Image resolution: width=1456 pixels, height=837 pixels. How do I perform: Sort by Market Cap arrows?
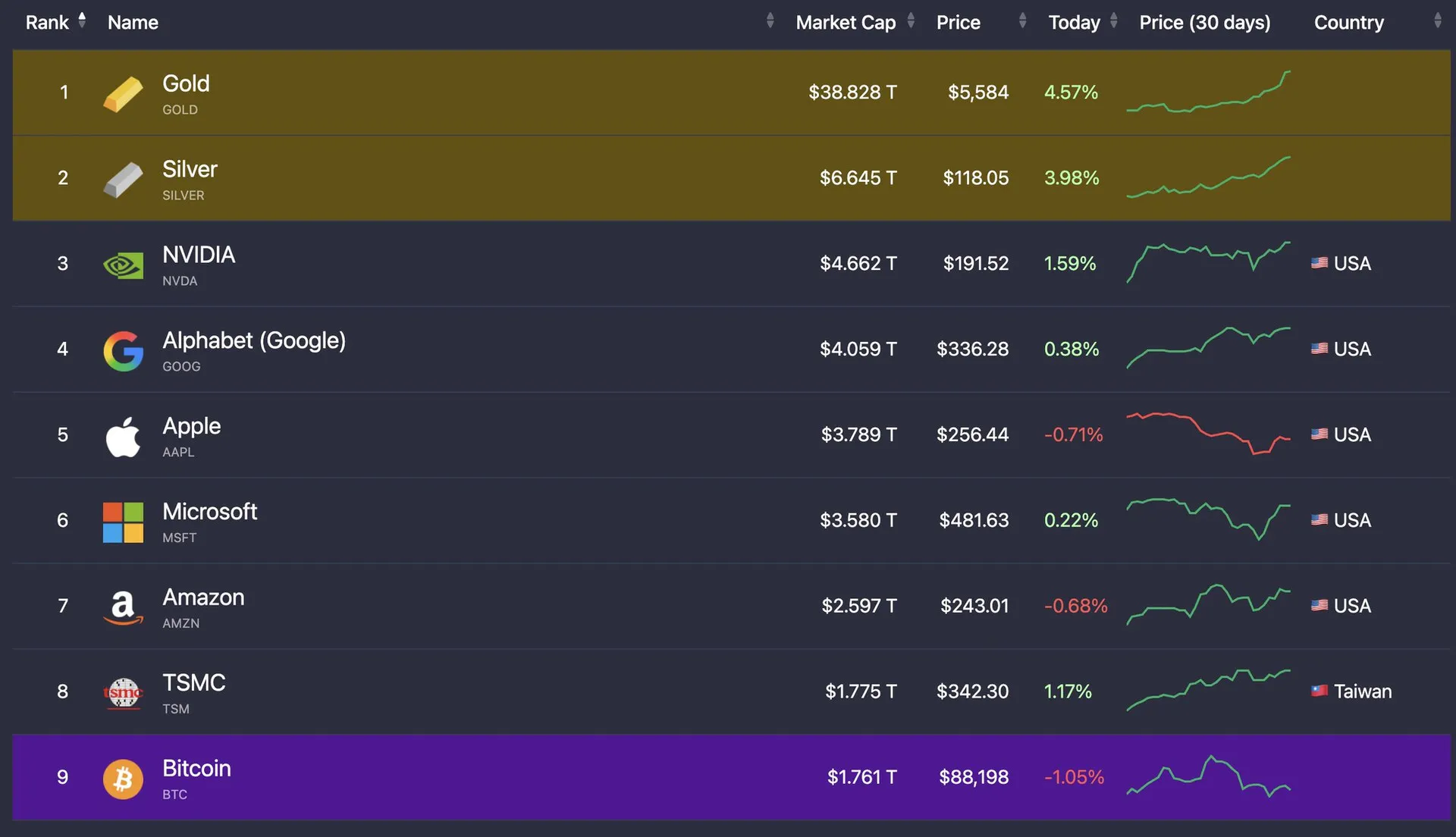point(911,21)
